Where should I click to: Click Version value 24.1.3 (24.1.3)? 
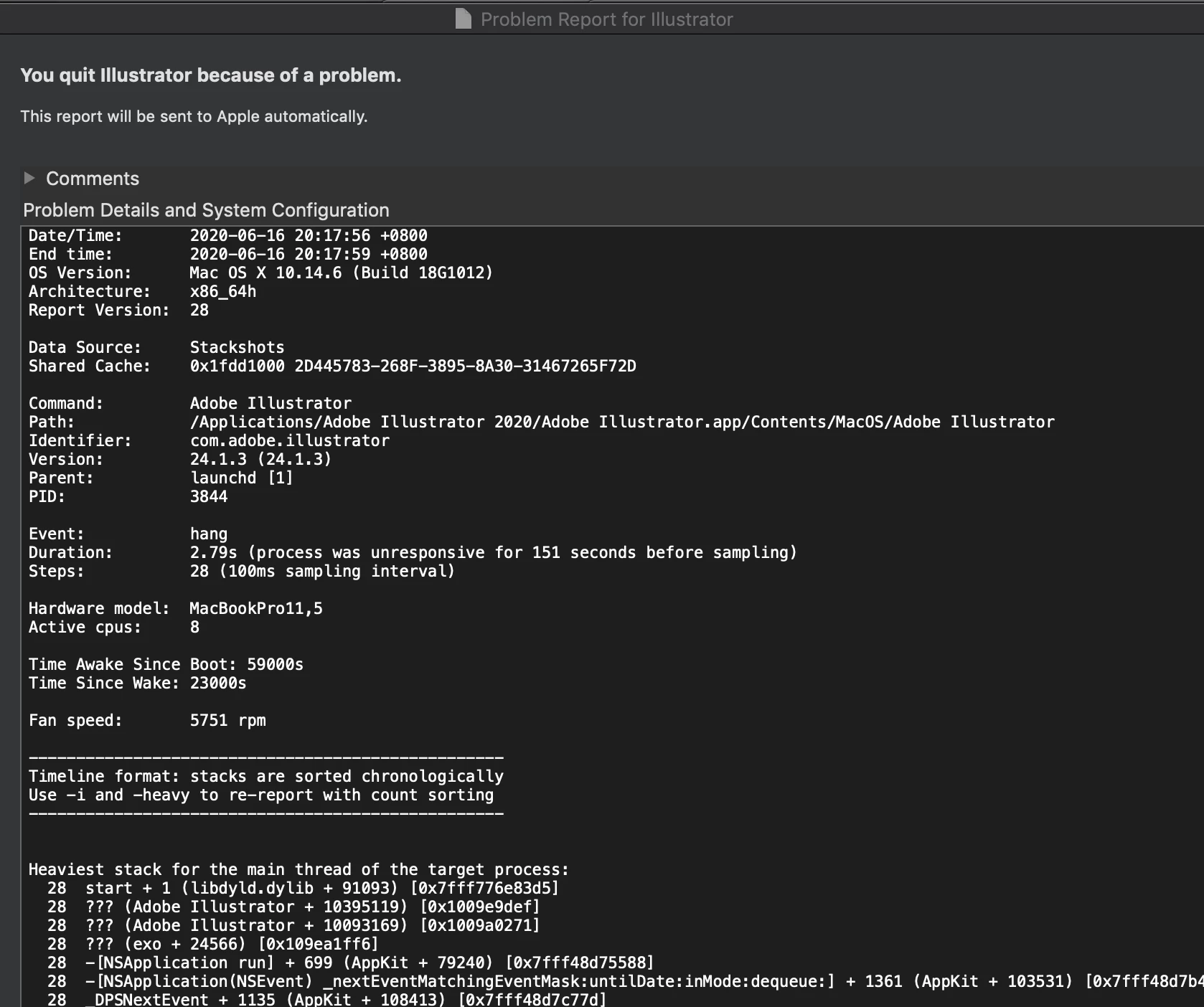click(260, 459)
